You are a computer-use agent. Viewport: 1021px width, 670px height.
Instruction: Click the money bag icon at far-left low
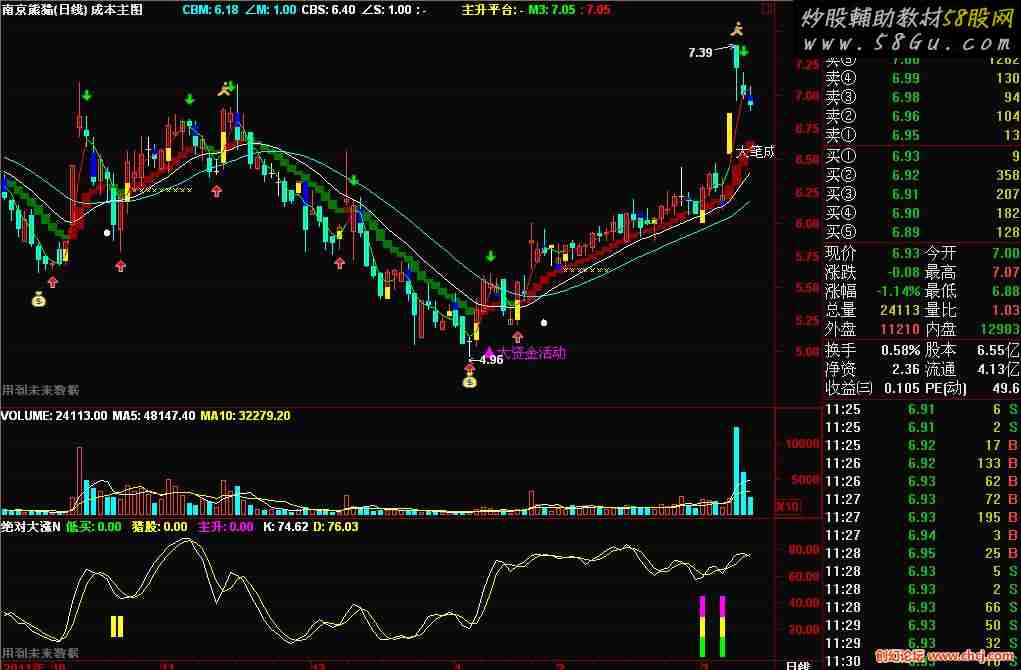(x=39, y=300)
